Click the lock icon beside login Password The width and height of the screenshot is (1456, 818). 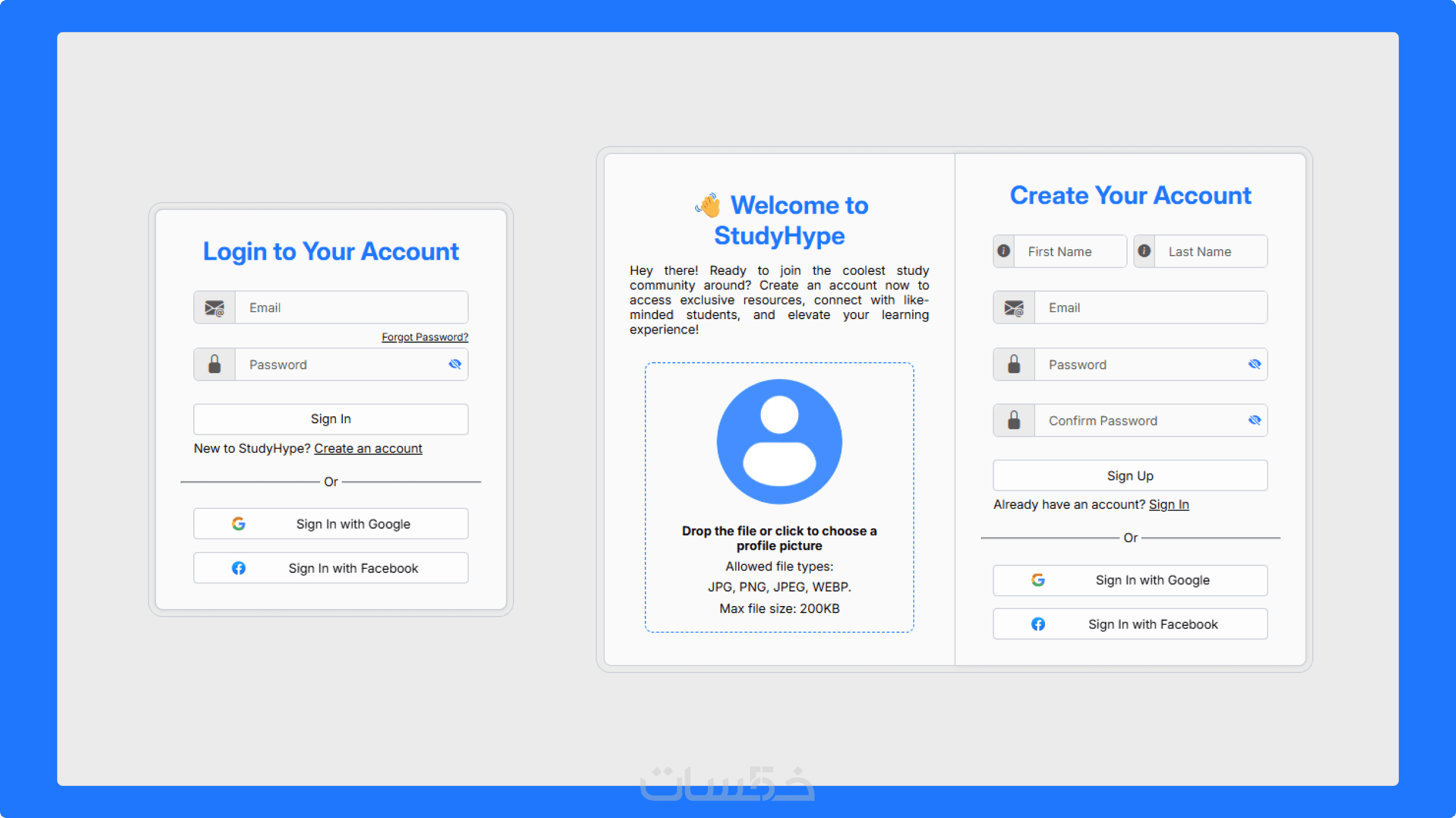[214, 364]
